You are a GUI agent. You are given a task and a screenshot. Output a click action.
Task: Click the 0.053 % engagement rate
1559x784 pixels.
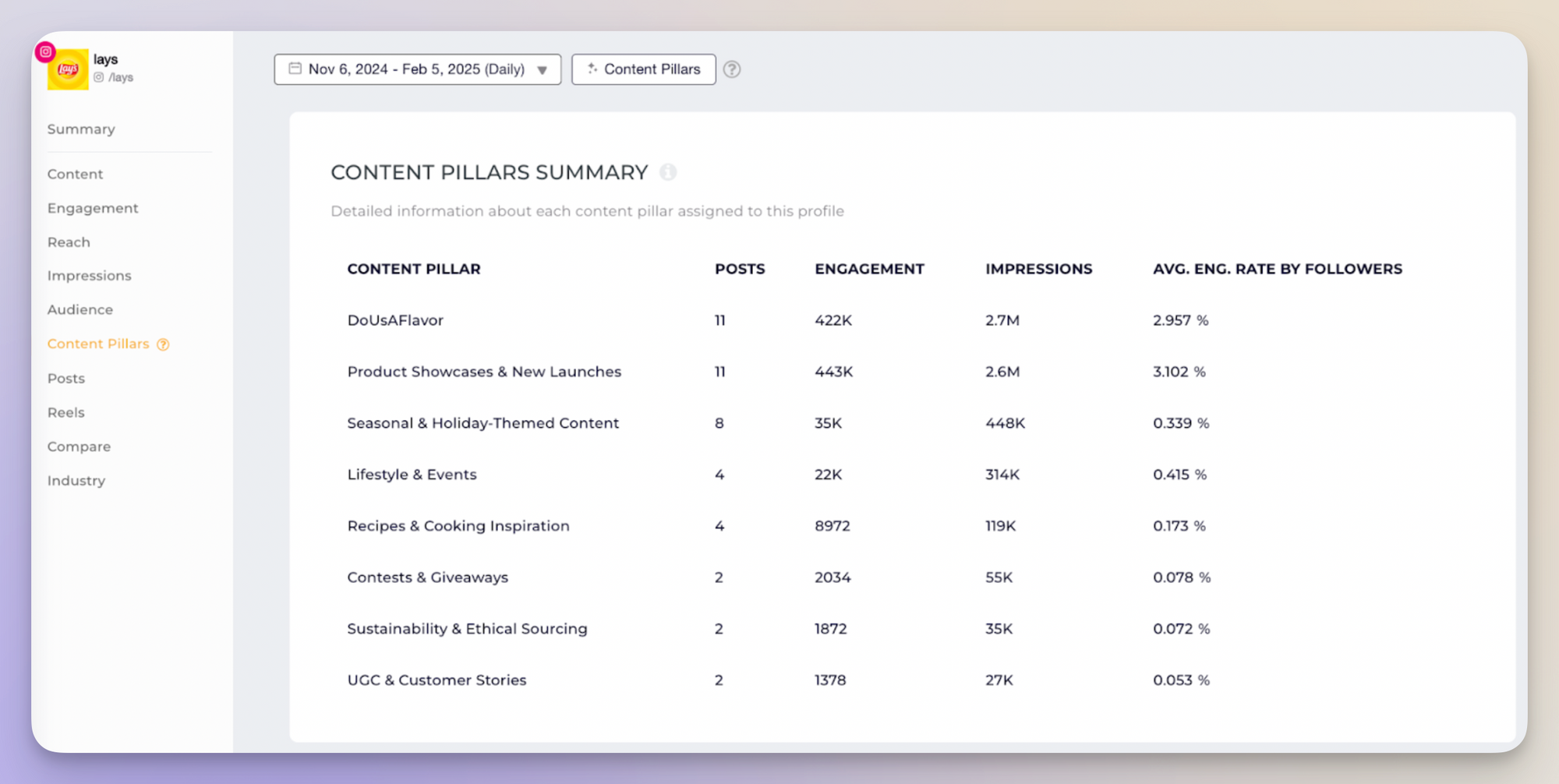1182,680
